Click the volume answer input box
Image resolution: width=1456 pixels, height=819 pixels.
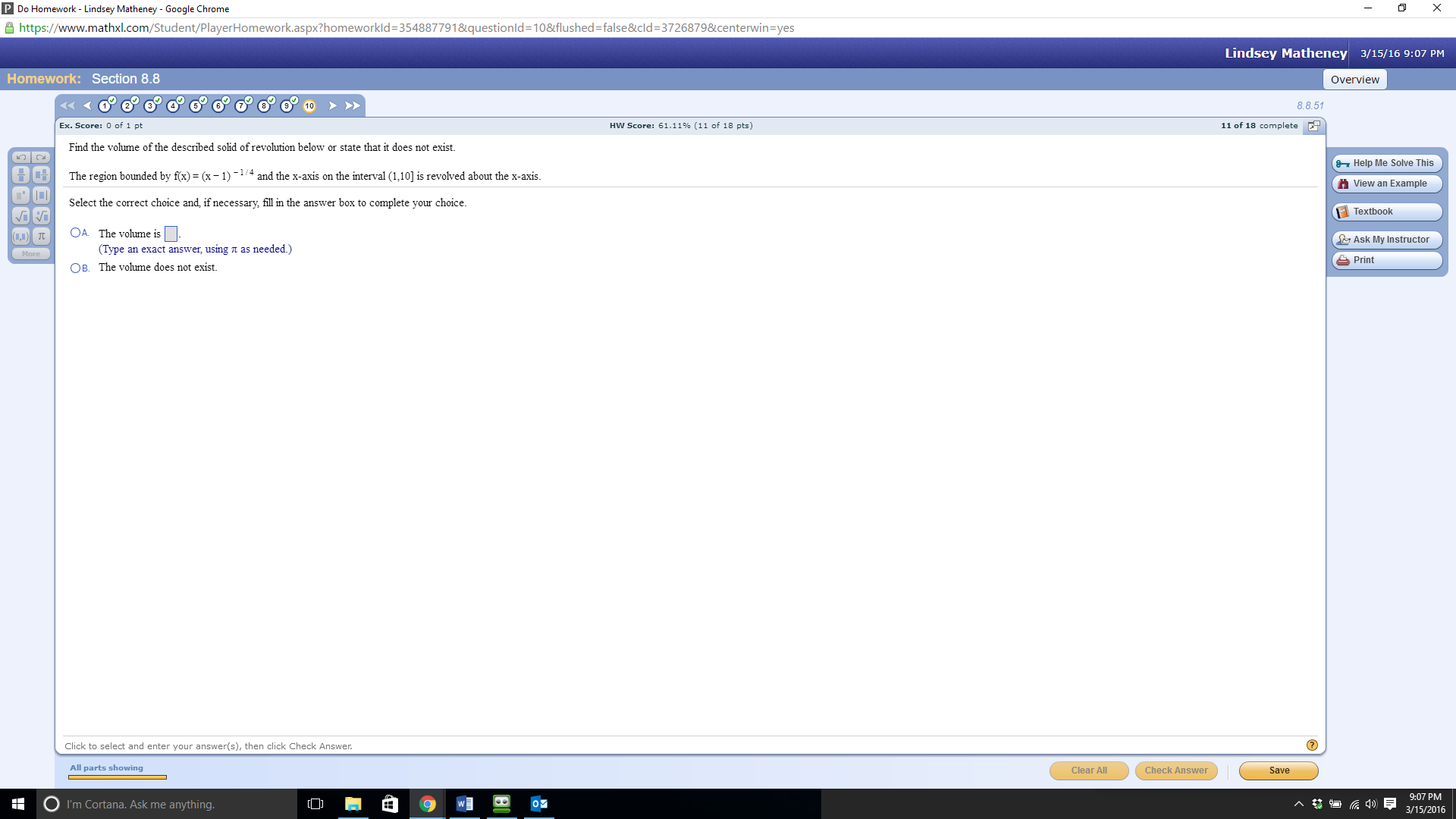(x=171, y=234)
